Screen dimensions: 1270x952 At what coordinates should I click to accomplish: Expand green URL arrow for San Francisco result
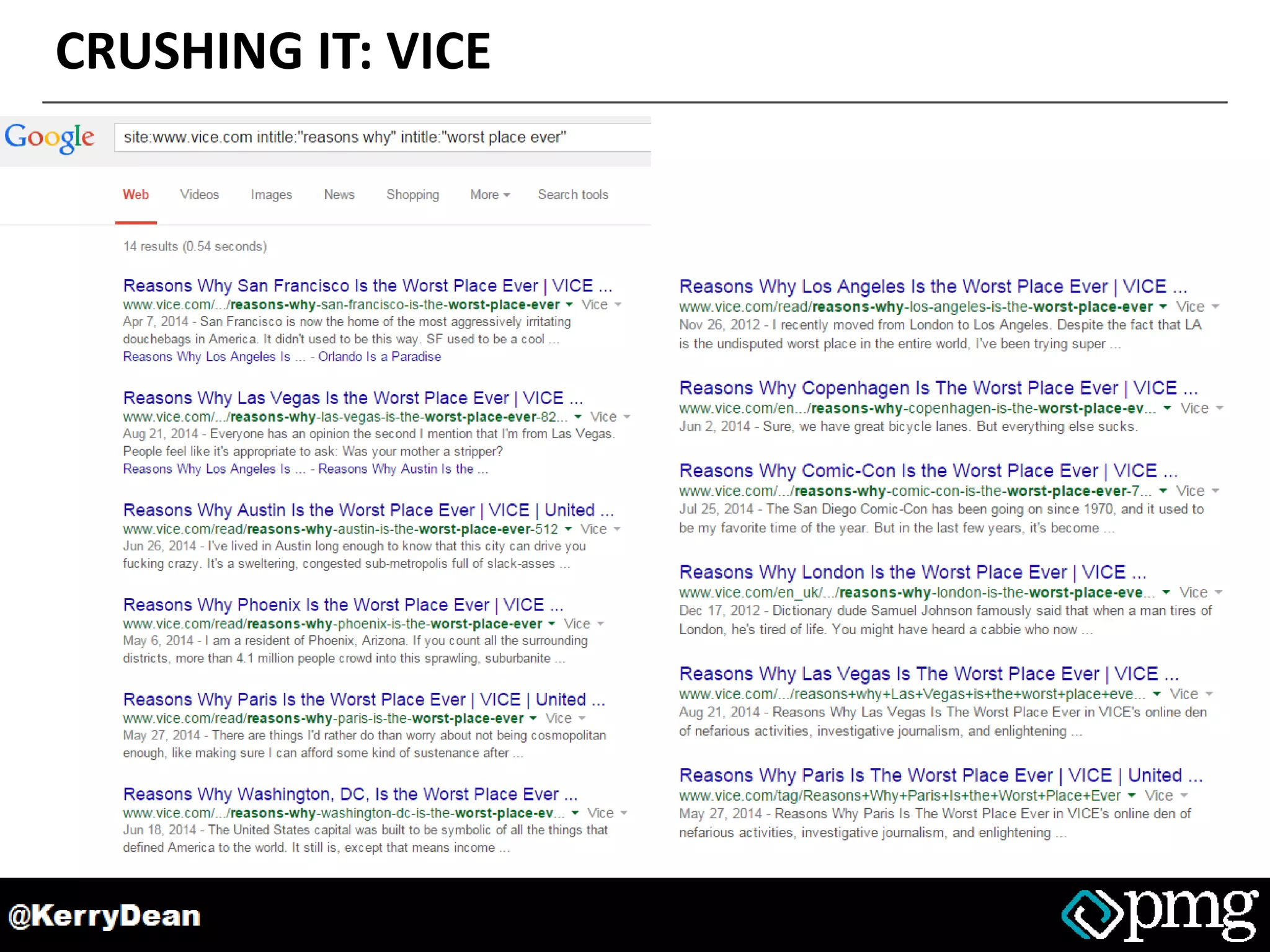[568, 305]
